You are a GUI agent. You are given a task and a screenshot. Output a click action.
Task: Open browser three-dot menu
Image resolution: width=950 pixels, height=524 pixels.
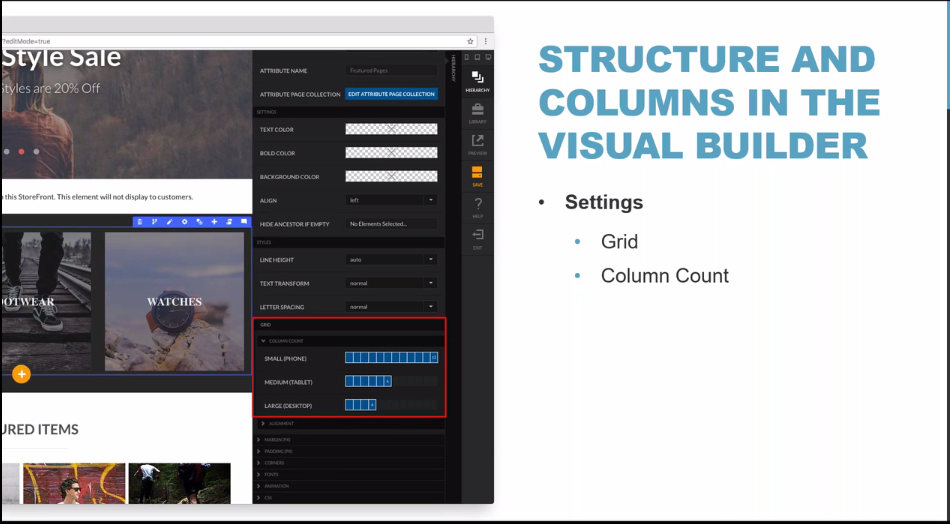[485, 41]
